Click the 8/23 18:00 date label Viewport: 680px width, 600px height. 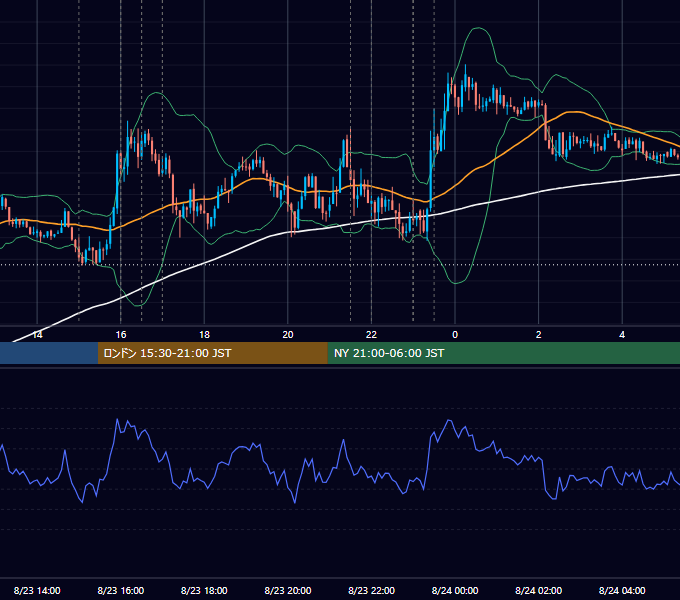coord(204,590)
